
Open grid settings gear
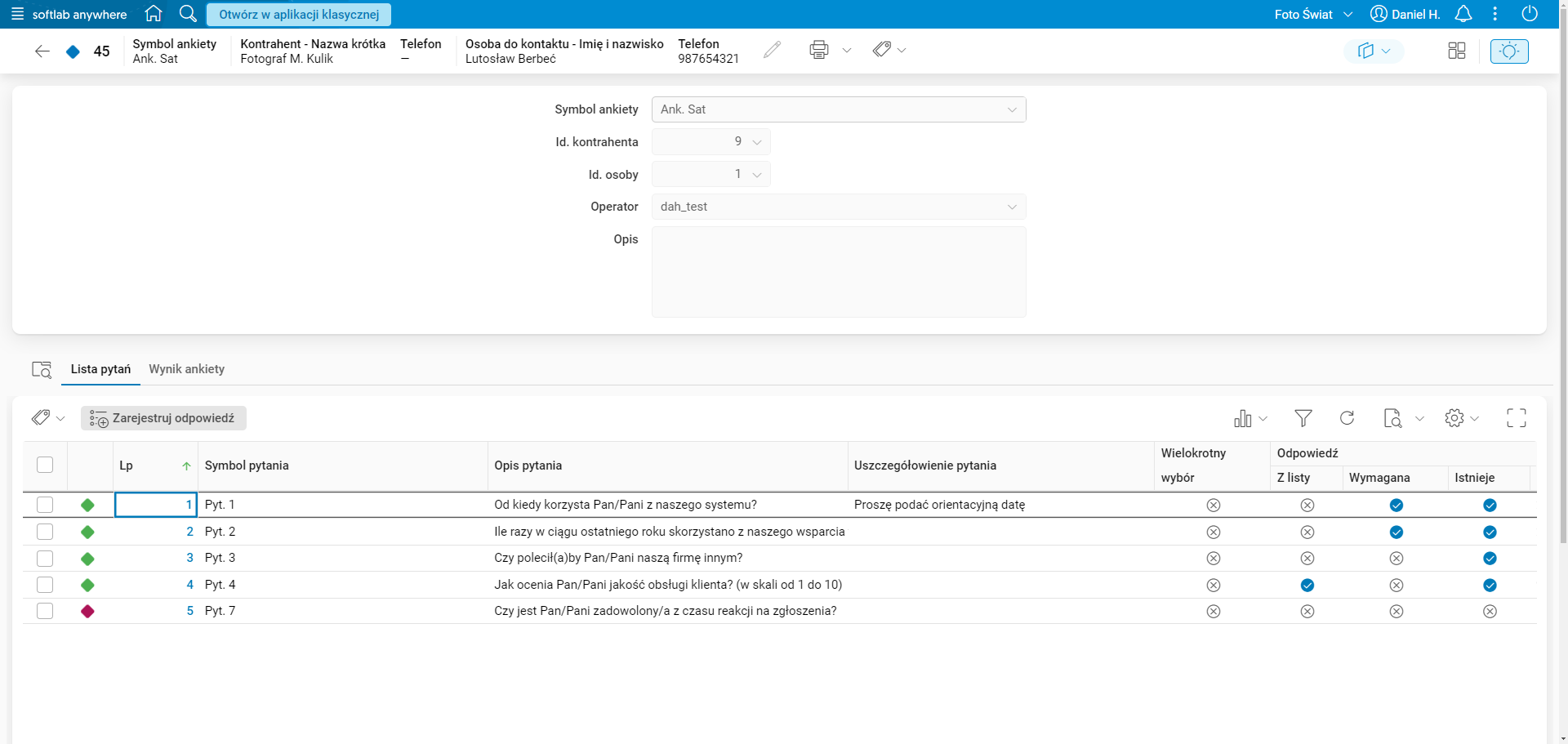[x=1454, y=418]
